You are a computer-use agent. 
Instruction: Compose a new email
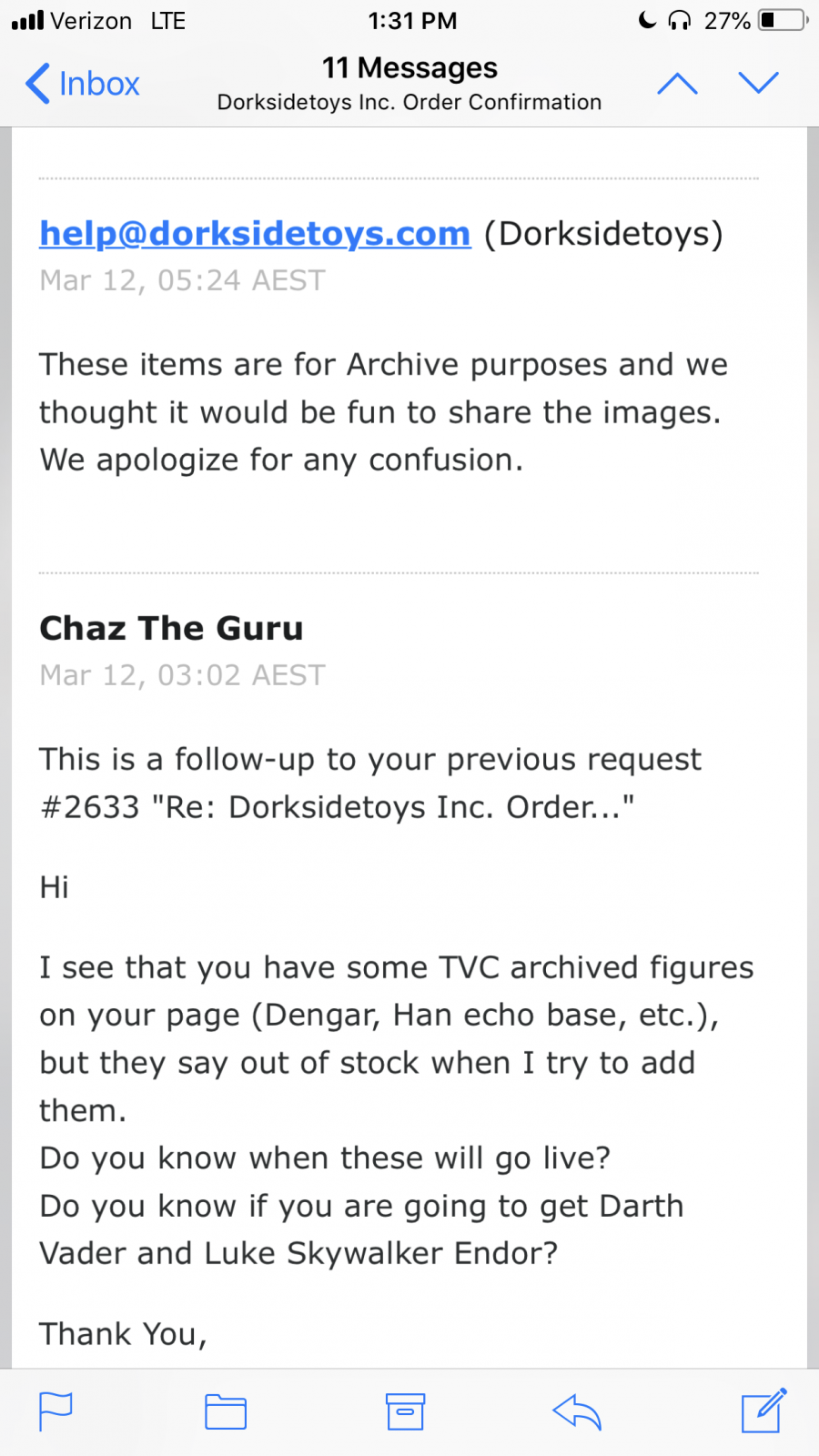tap(763, 1411)
